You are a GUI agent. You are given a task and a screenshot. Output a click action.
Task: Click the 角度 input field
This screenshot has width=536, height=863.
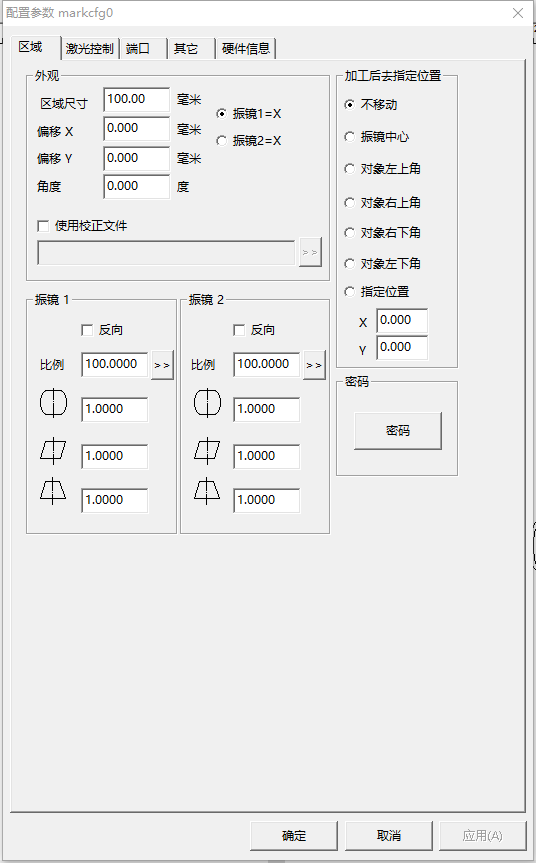click(x=136, y=187)
